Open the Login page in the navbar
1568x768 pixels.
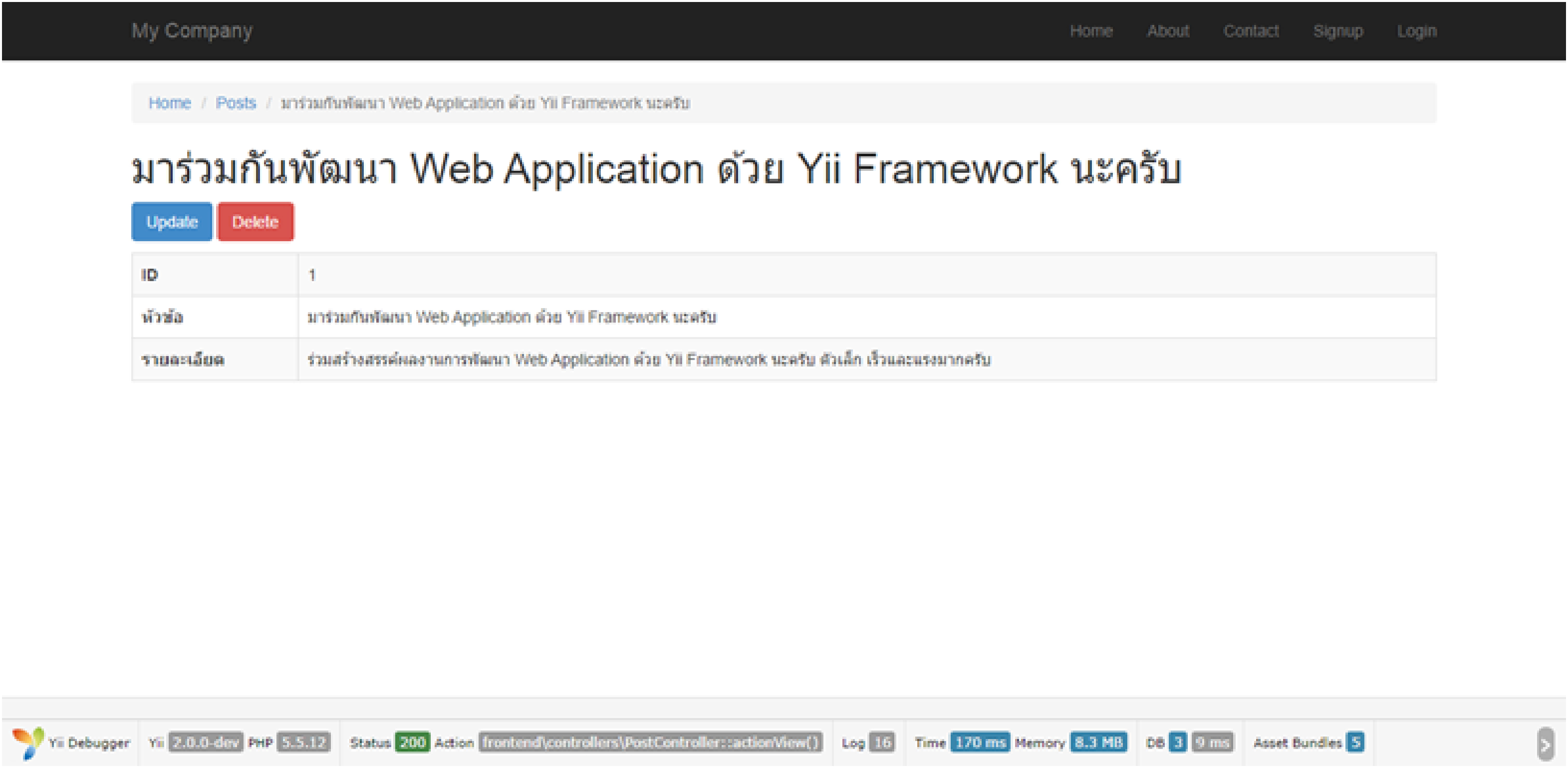pos(1416,31)
